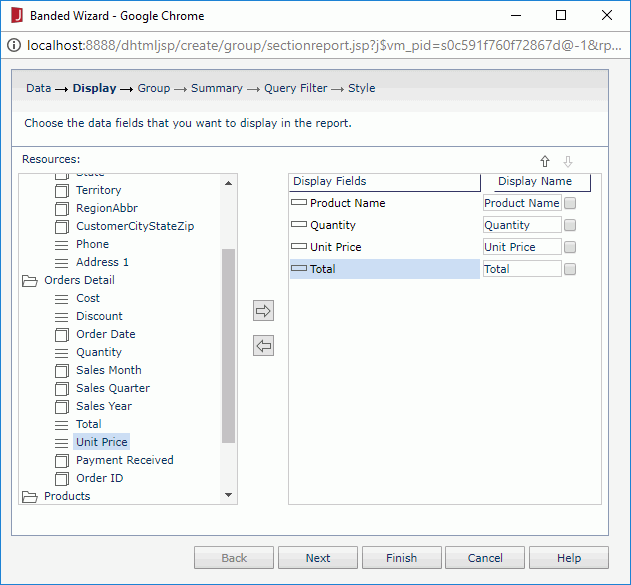Toggle the checkbox next to Product Name
The image size is (631, 585).
point(570,203)
